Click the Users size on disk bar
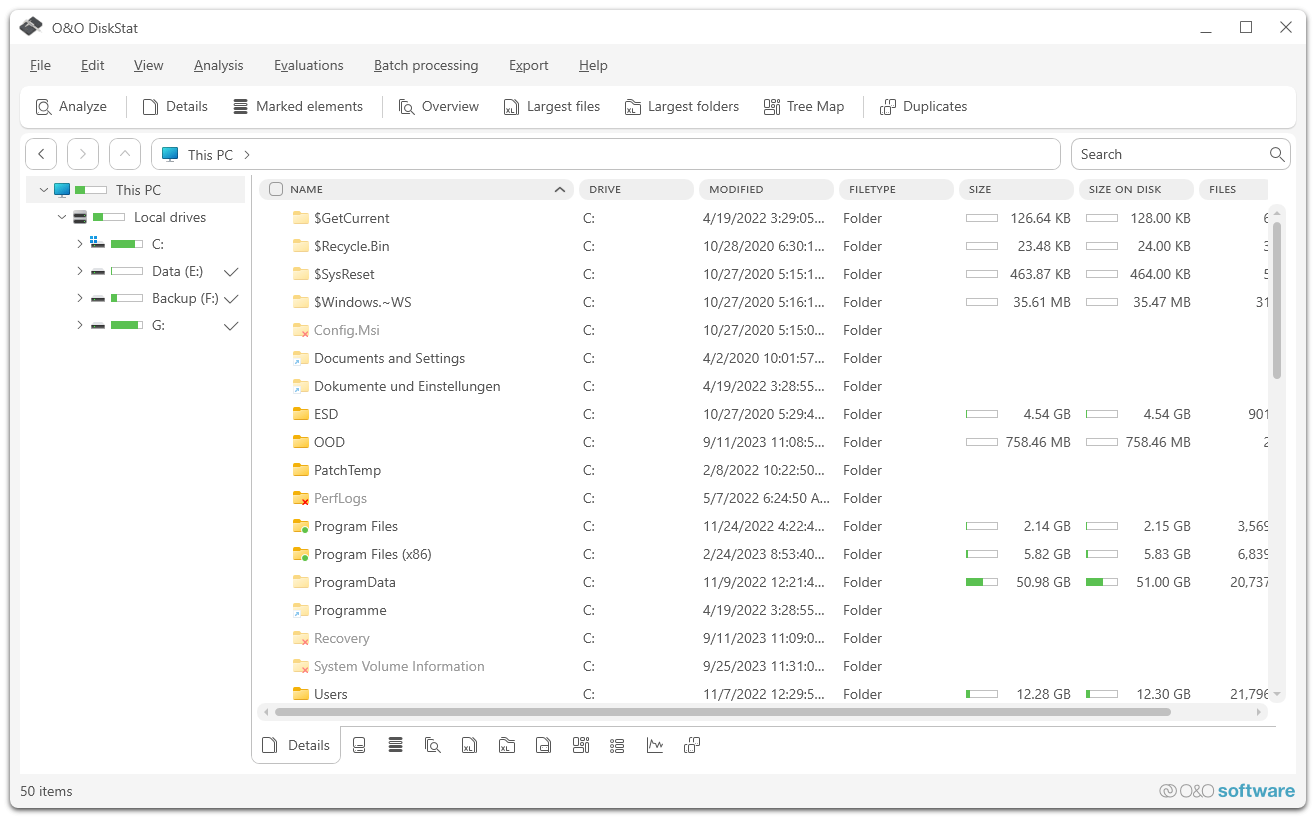 pos(1102,694)
